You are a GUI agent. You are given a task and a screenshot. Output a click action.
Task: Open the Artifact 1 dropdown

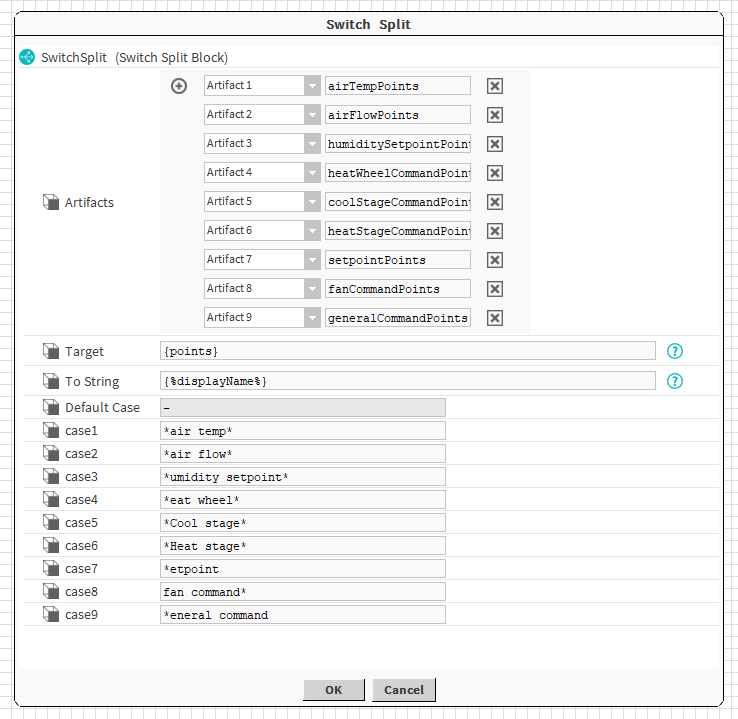point(312,86)
